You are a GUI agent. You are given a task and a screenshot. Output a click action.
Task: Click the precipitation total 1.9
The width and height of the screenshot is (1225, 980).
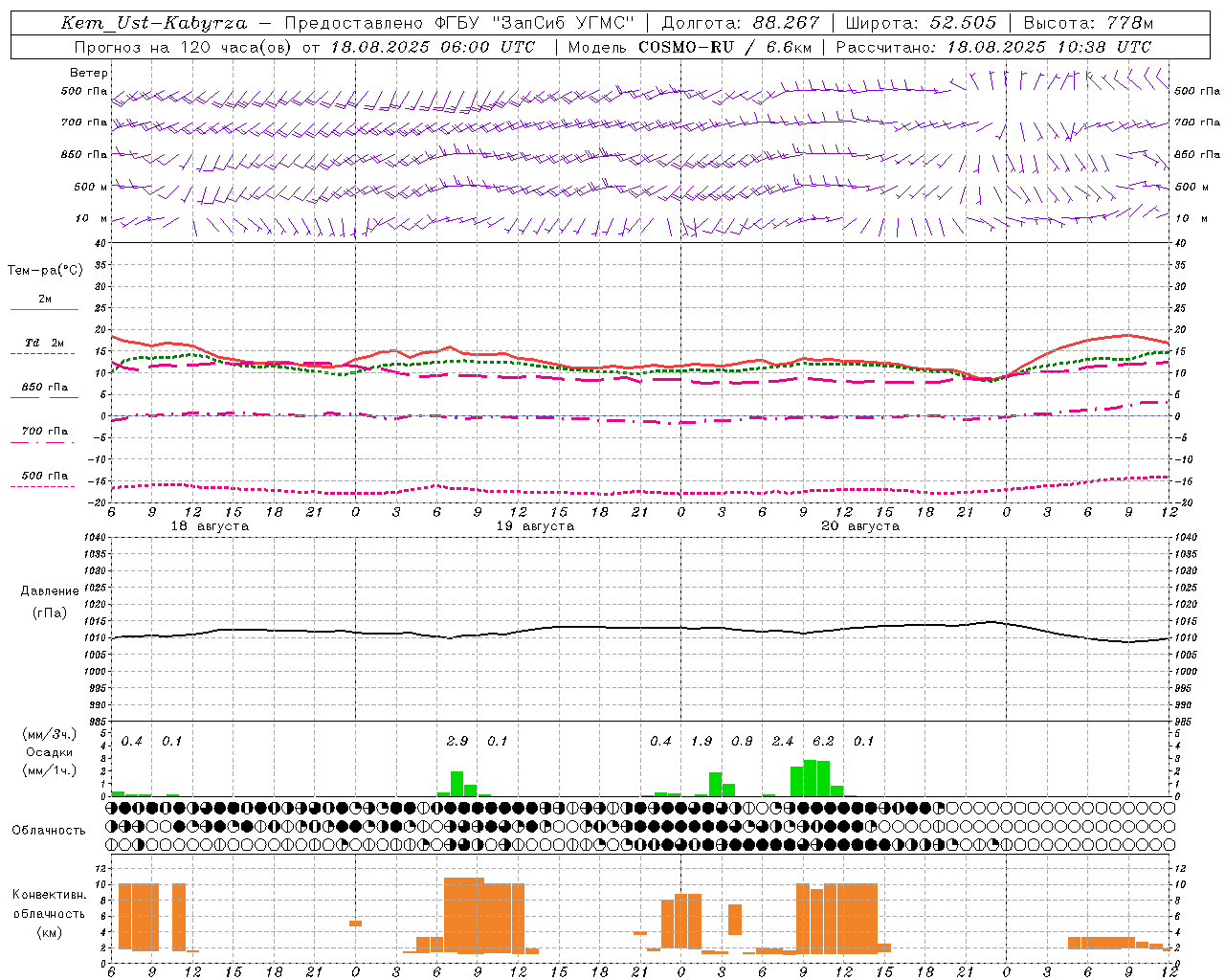click(x=702, y=741)
